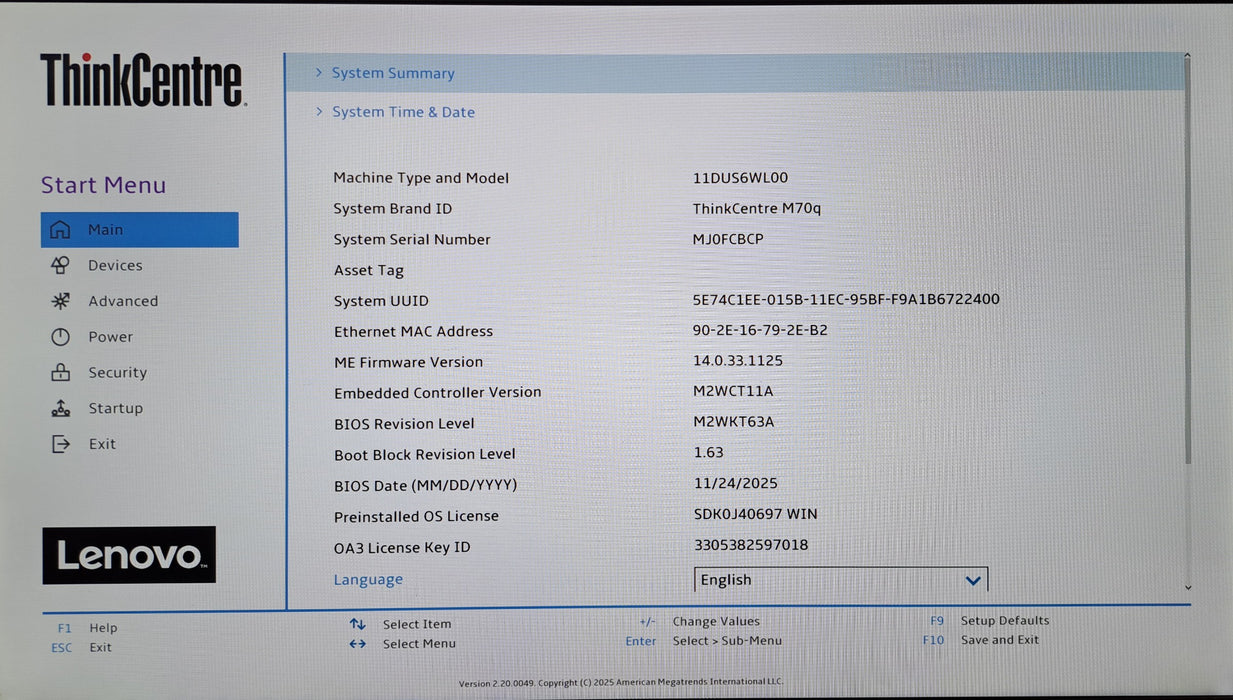Click the up-down arrows Select Item icon
The height and width of the screenshot is (700, 1233).
(x=357, y=624)
